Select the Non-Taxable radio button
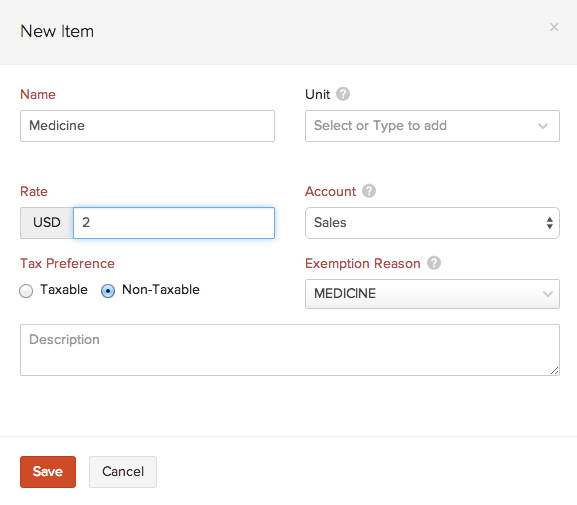The image size is (577, 505). pyautogui.click(x=108, y=291)
